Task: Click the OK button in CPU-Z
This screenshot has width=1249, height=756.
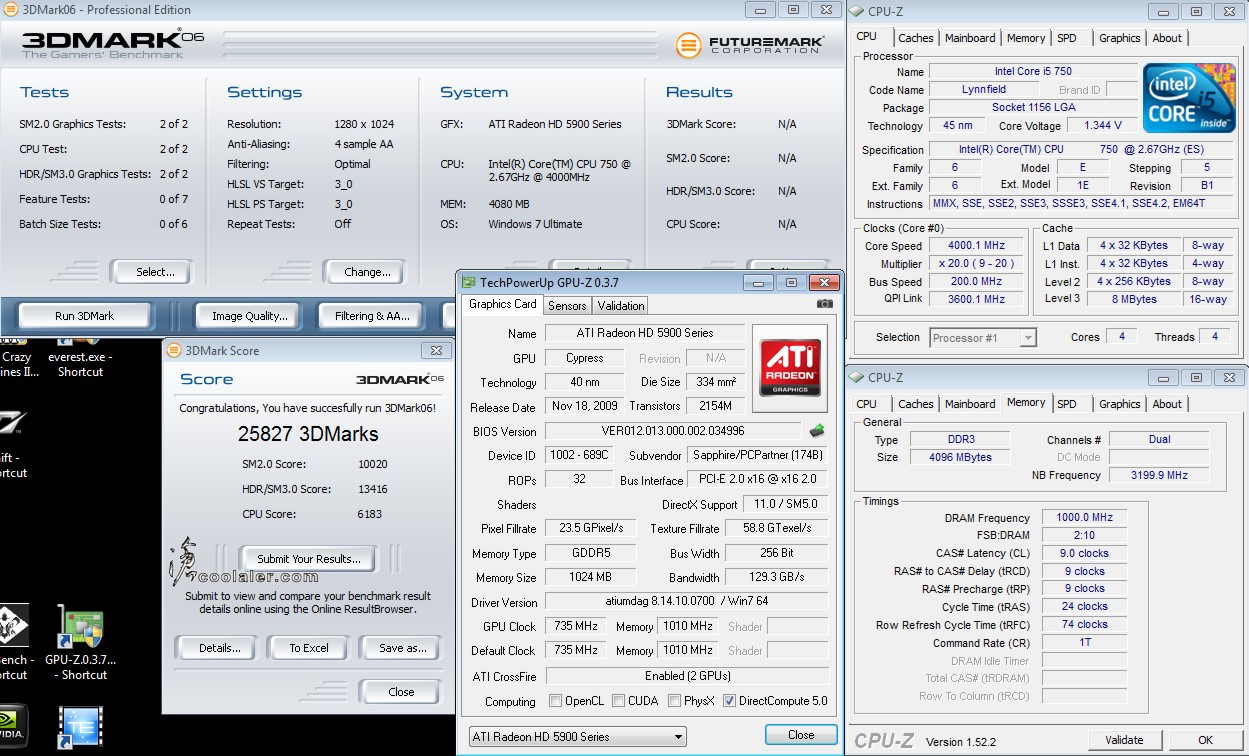Action: 1206,740
